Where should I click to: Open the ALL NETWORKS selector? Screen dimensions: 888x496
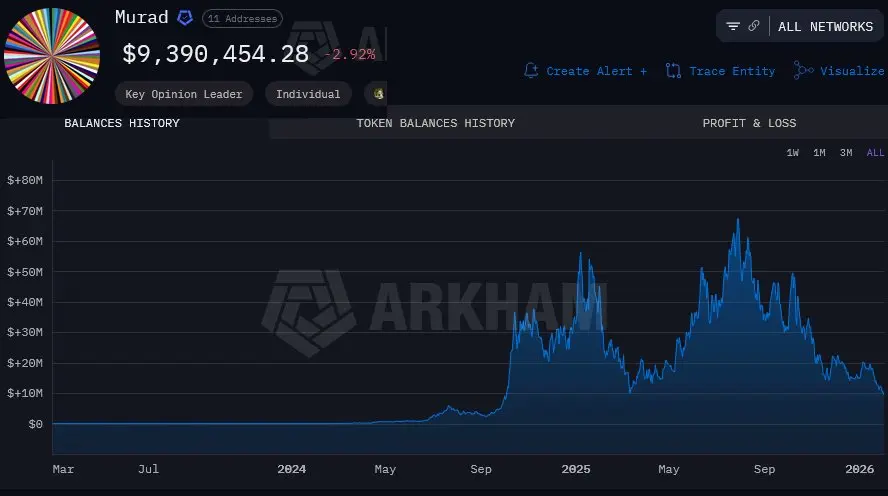(825, 27)
